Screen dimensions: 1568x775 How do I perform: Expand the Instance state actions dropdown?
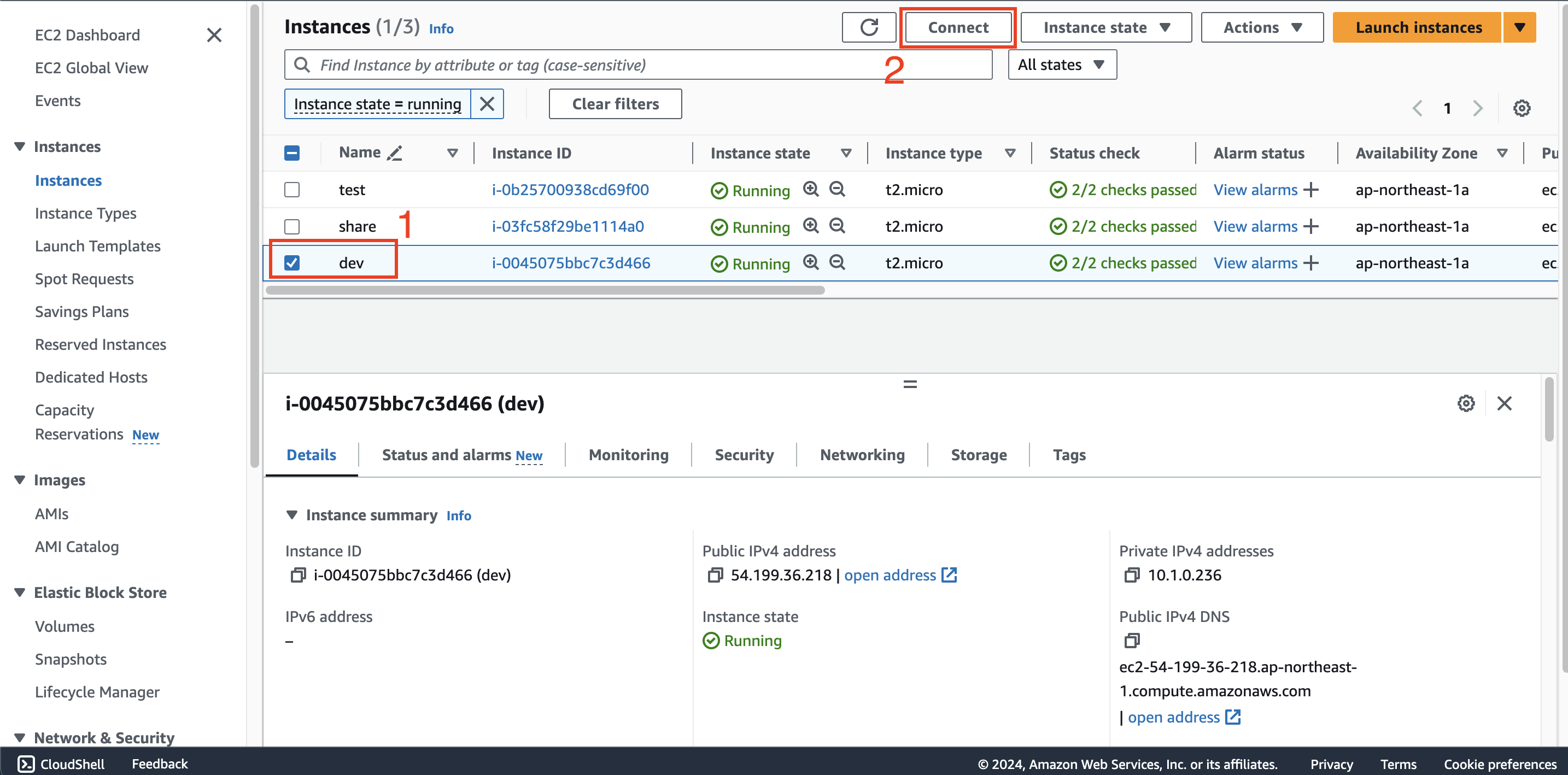click(x=1108, y=27)
